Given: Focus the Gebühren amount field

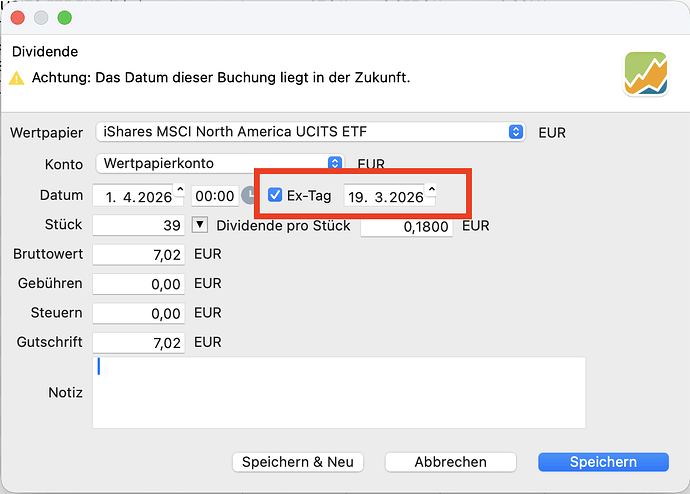Looking at the screenshot, I should click(x=138, y=284).
